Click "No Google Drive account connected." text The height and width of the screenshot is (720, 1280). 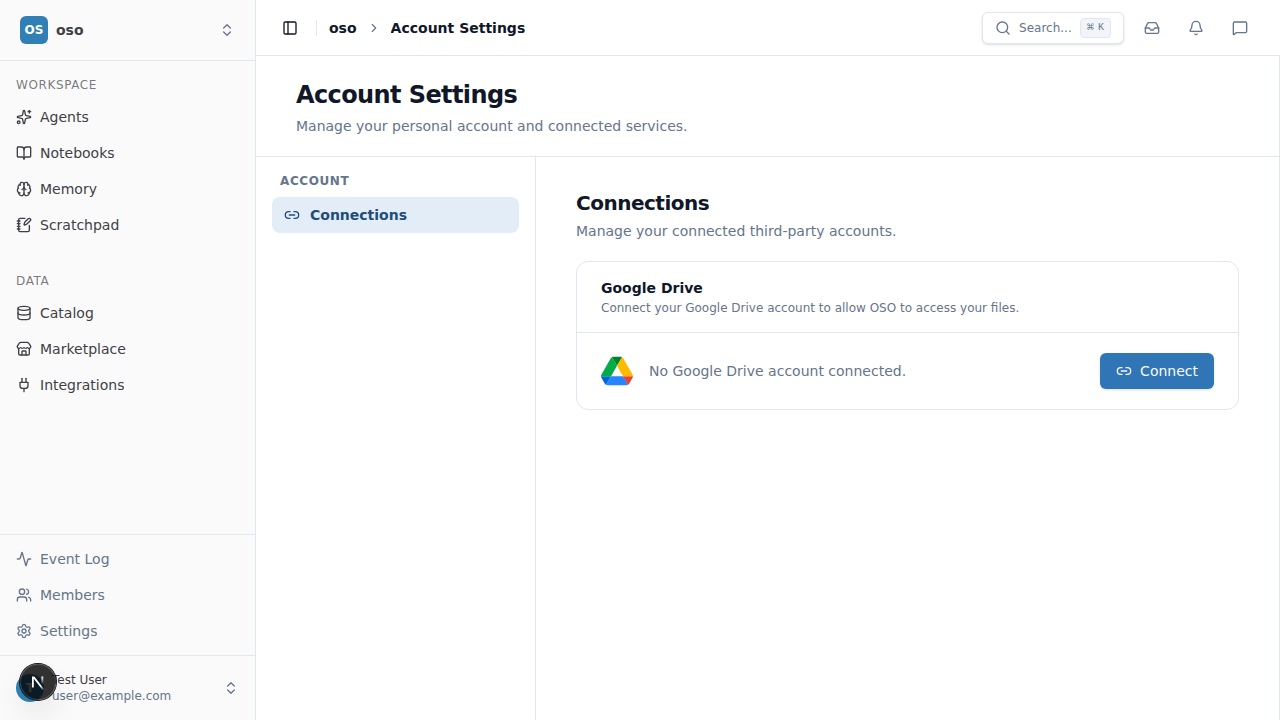tap(777, 371)
